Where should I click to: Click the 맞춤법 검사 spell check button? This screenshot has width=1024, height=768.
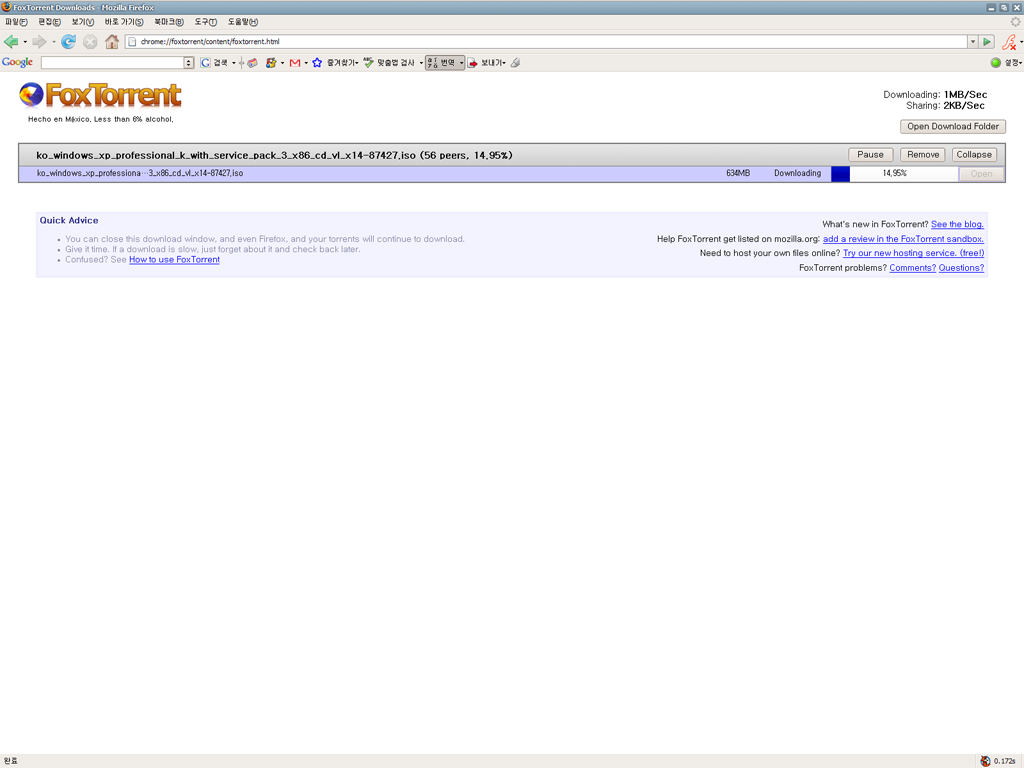(x=390, y=63)
